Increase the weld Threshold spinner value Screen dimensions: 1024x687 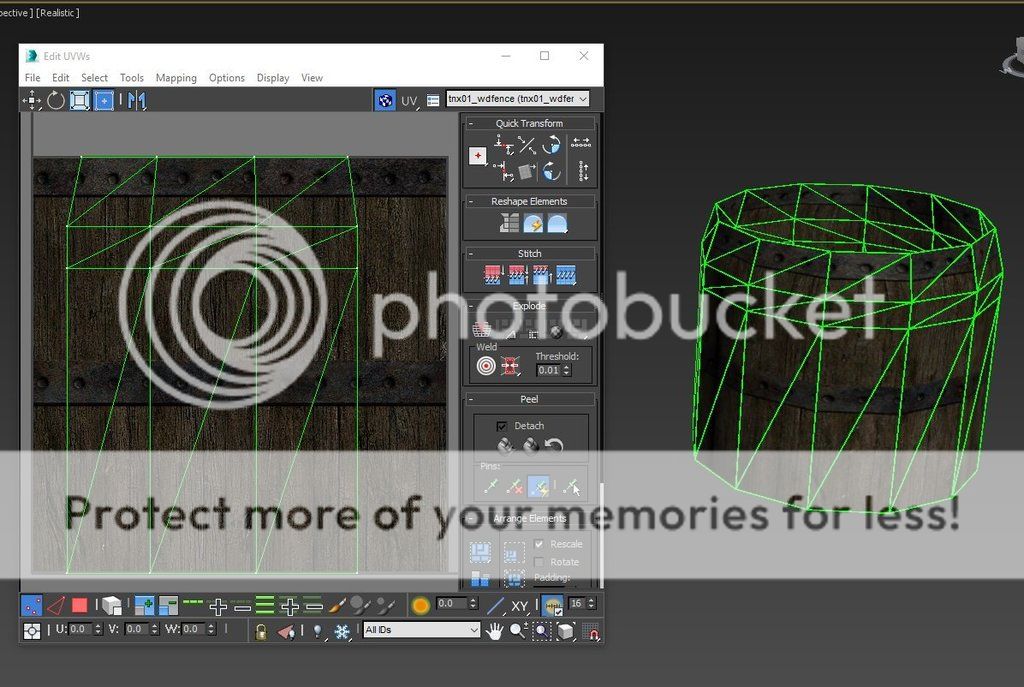click(x=567, y=366)
